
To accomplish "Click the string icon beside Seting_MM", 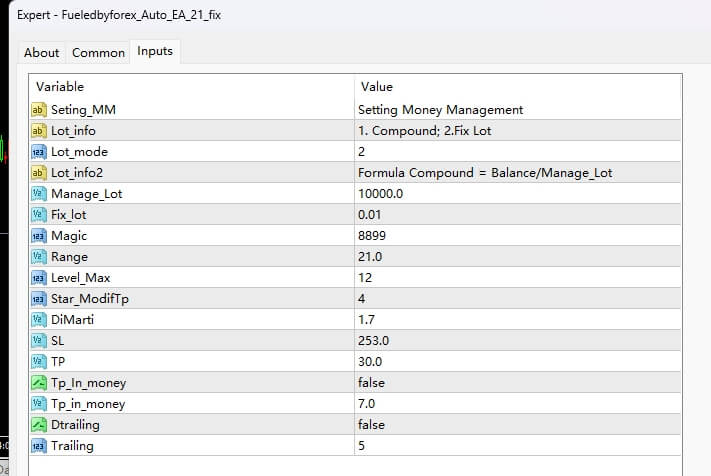I will pyautogui.click(x=39, y=110).
